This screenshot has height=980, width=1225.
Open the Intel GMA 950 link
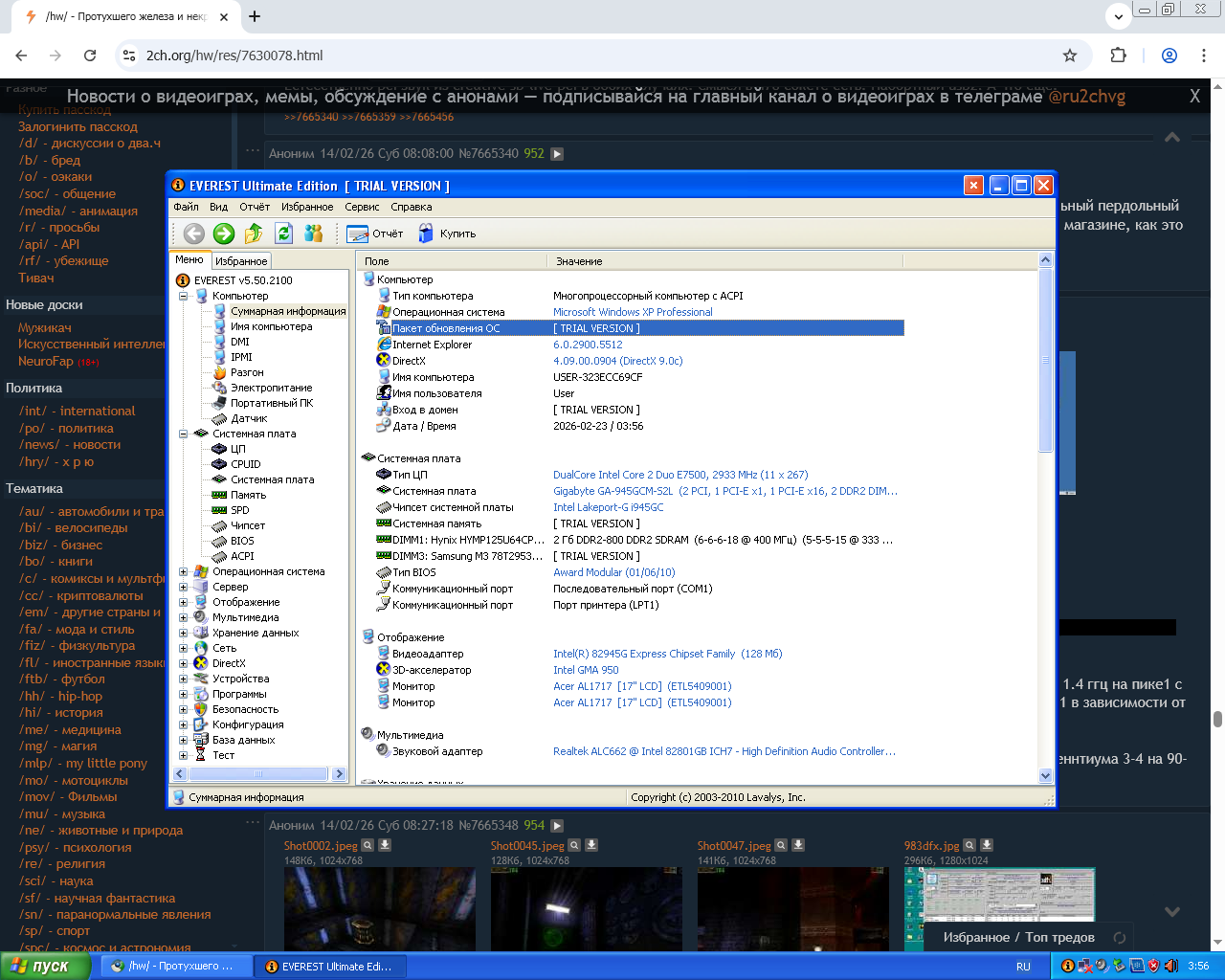pyautogui.click(x=586, y=670)
